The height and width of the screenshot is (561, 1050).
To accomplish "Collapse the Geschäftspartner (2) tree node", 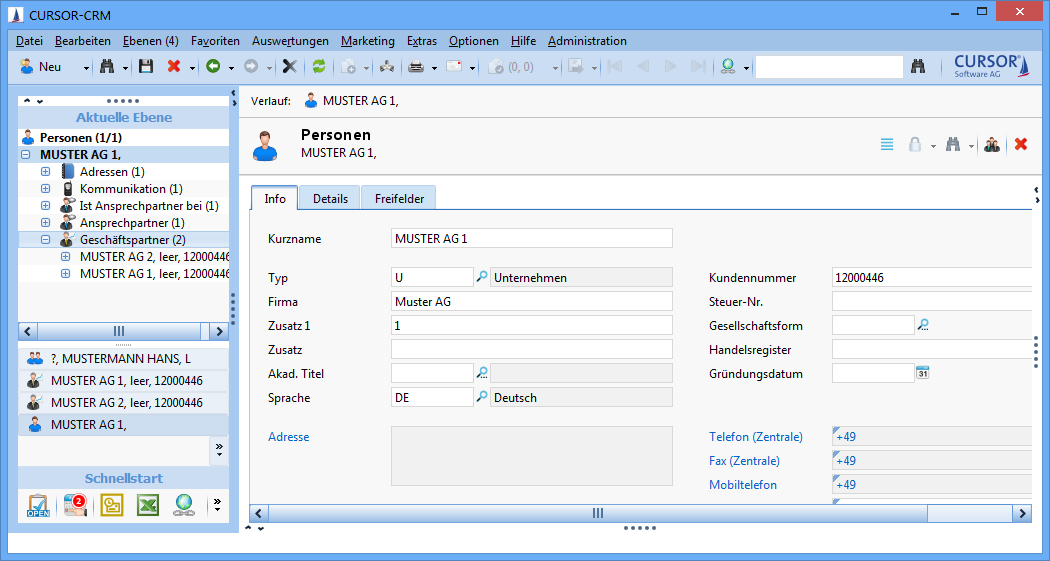I will 45,240.
